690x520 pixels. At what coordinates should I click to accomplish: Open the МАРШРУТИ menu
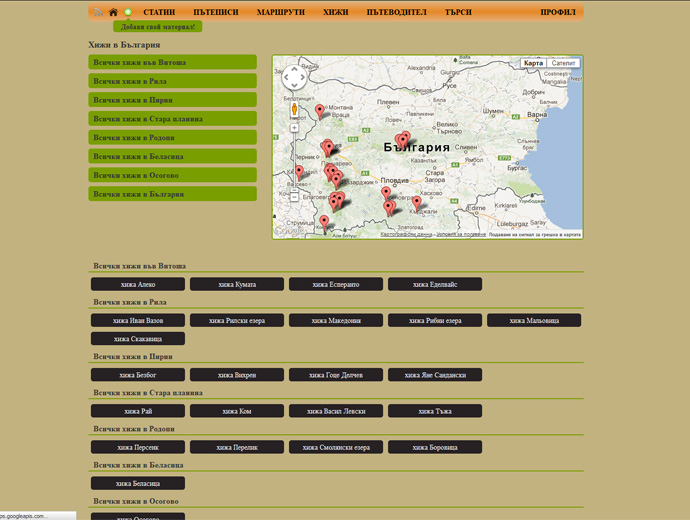click(x=281, y=12)
